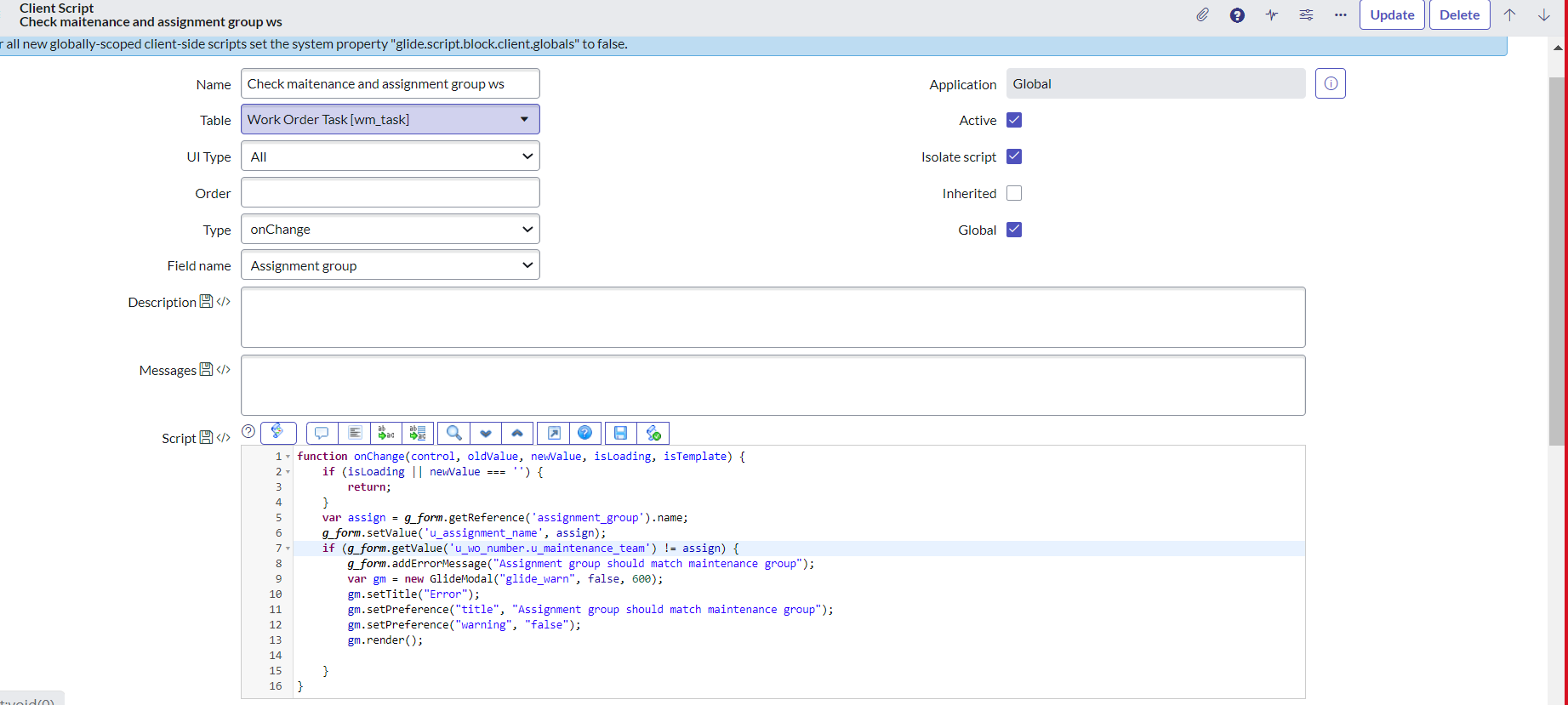Click the replace all icon in script toolbar
The width and height of the screenshot is (1568, 705).
418,433
